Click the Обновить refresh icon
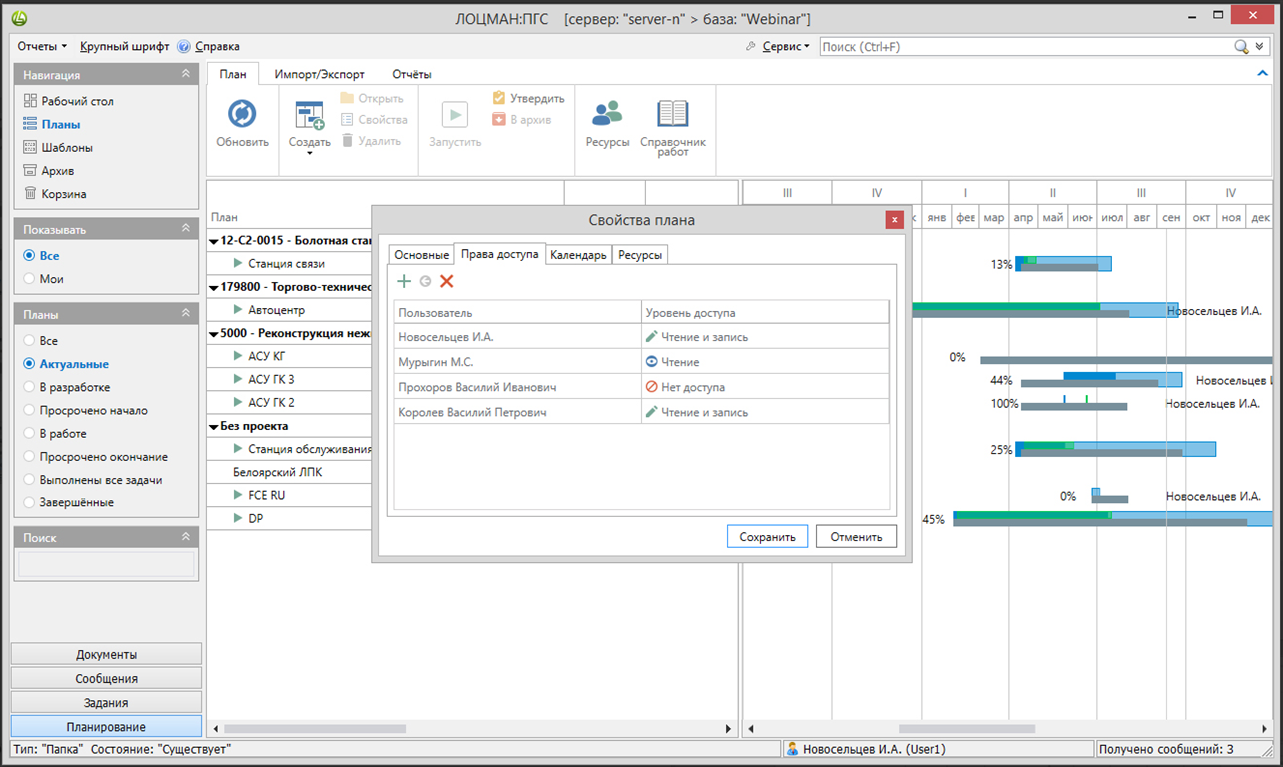The width and height of the screenshot is (1283, 767). 242,113
